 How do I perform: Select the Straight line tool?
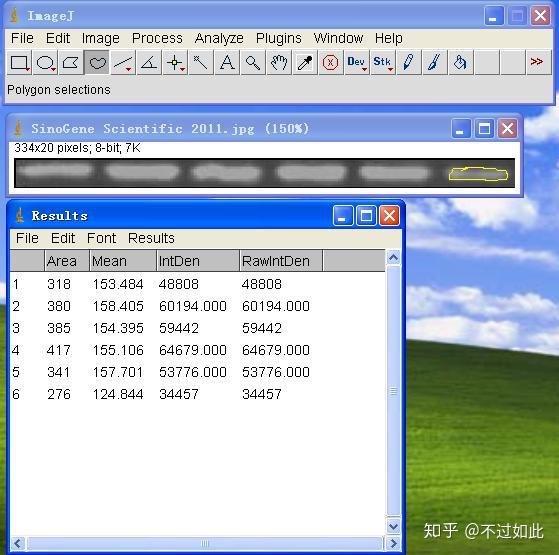tap(123, 63)
